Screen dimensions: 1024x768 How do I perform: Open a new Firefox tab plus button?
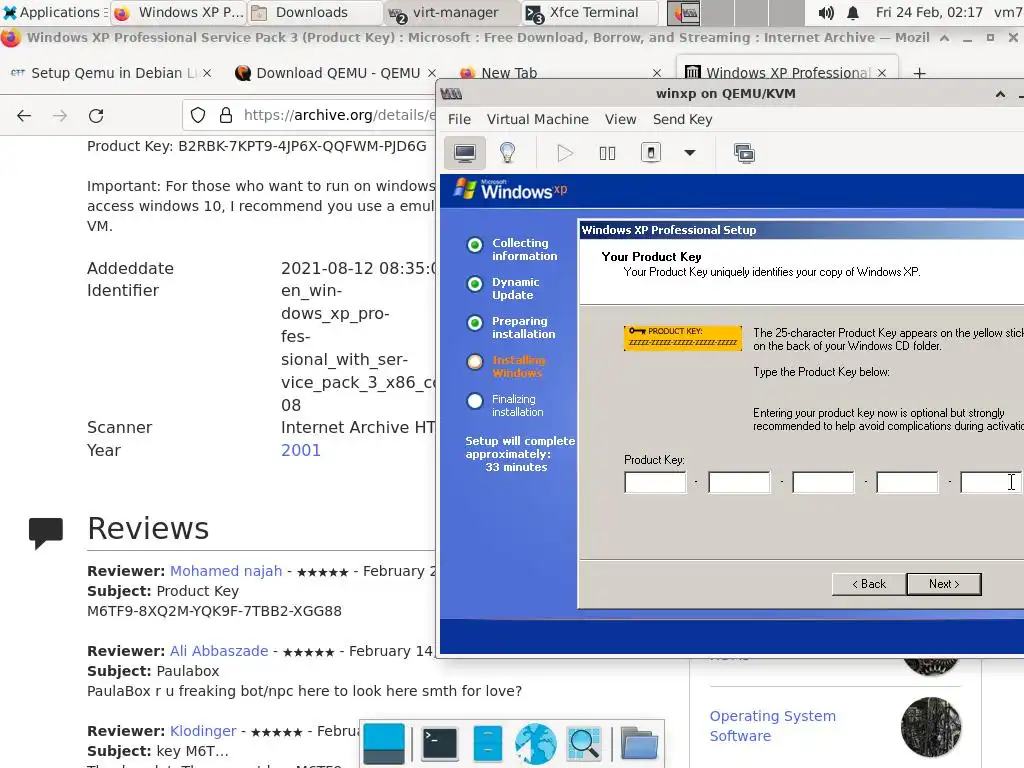[x=920, y=73]
